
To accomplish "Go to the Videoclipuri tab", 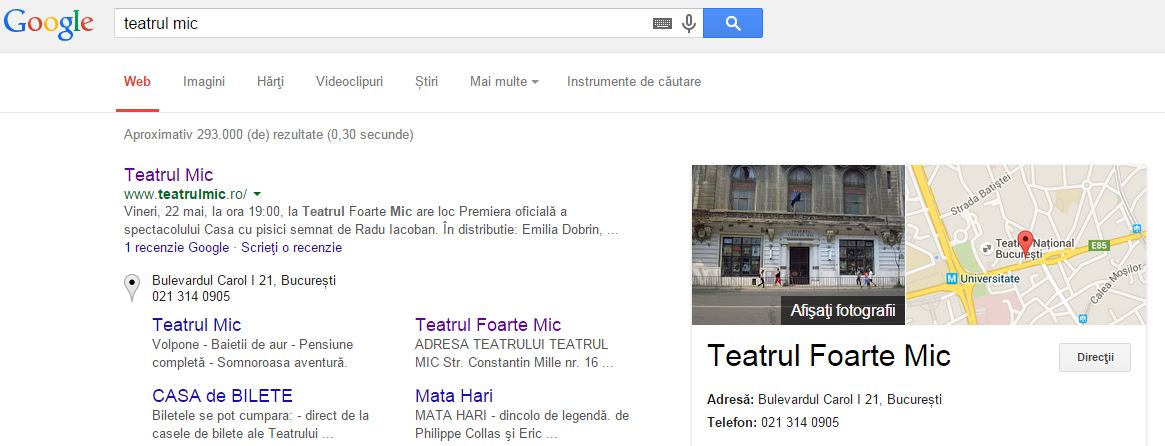I will click(x=349, y=82).
